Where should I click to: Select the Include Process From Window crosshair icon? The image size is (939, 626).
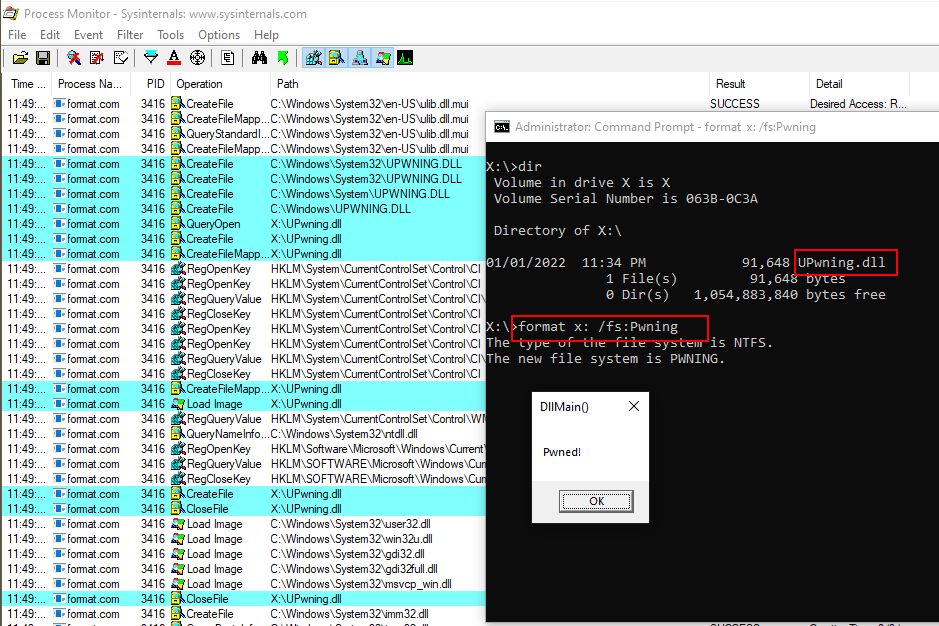point(197,58)
